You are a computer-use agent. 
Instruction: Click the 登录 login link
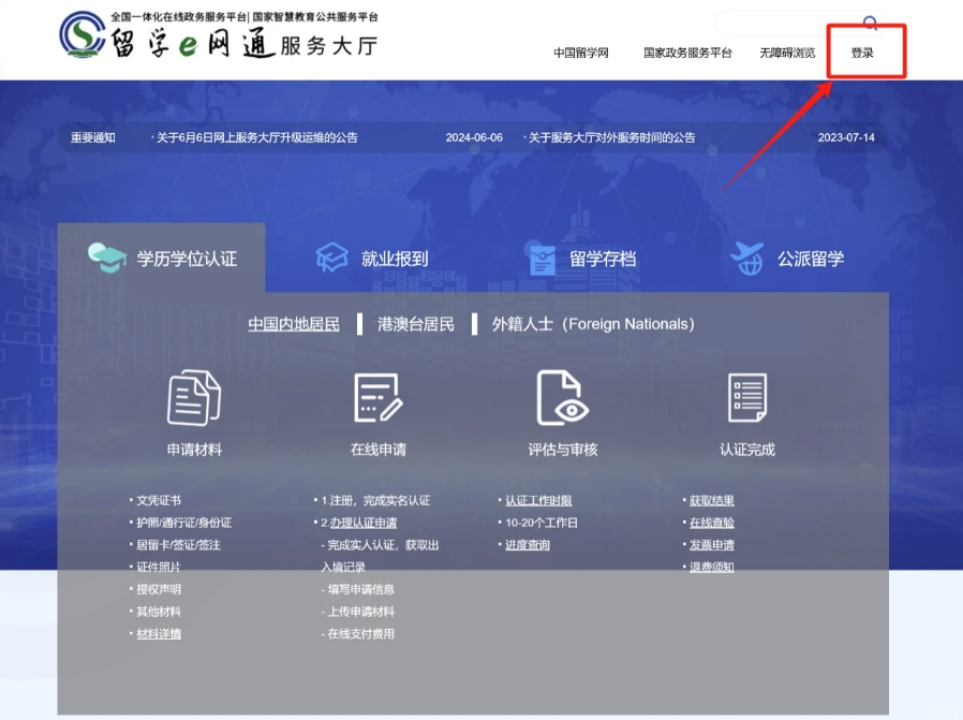(x=862, y=53)
